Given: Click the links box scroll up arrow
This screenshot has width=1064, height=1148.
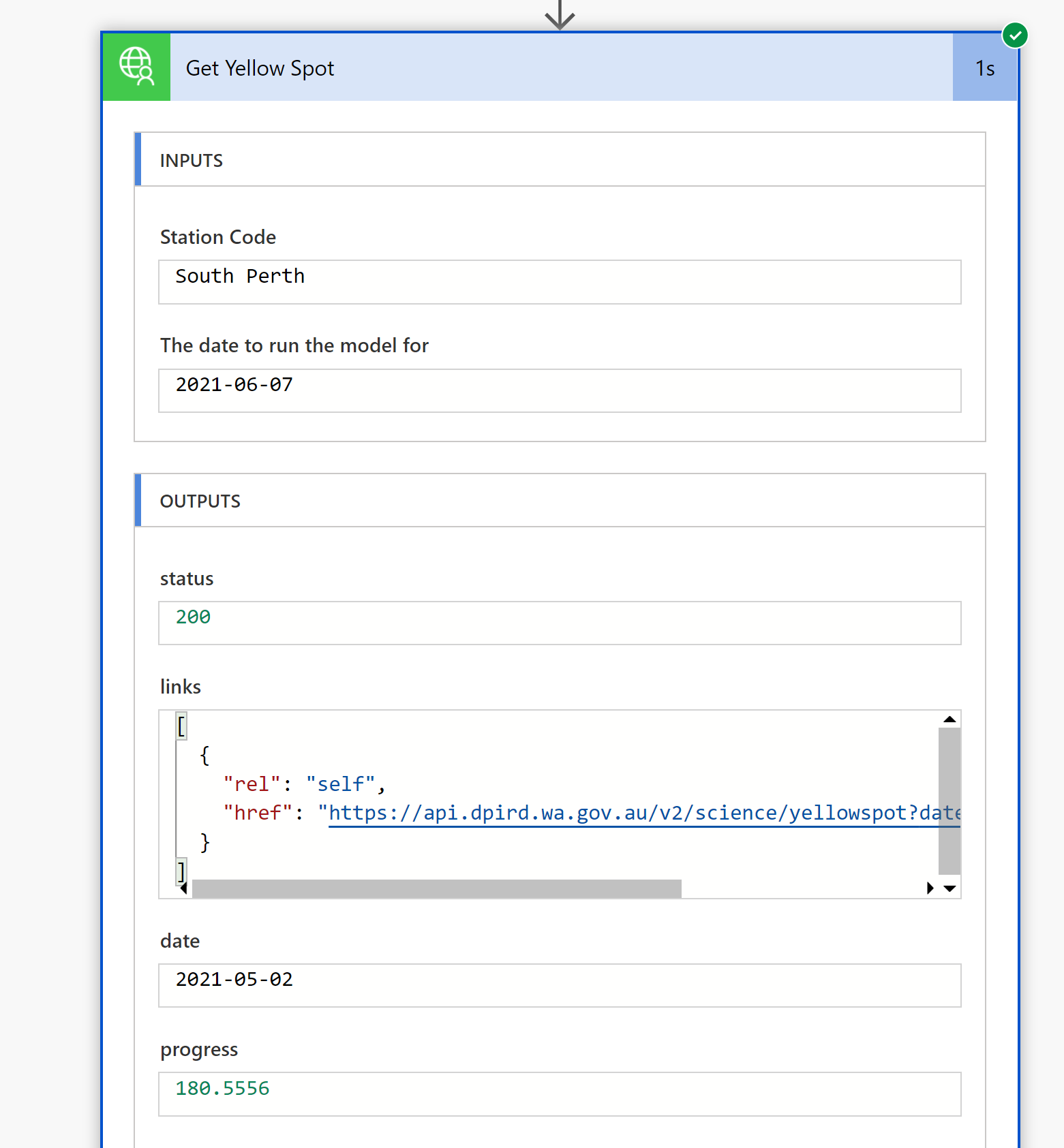Looking at the screenshot, I should tap(949, 719).
